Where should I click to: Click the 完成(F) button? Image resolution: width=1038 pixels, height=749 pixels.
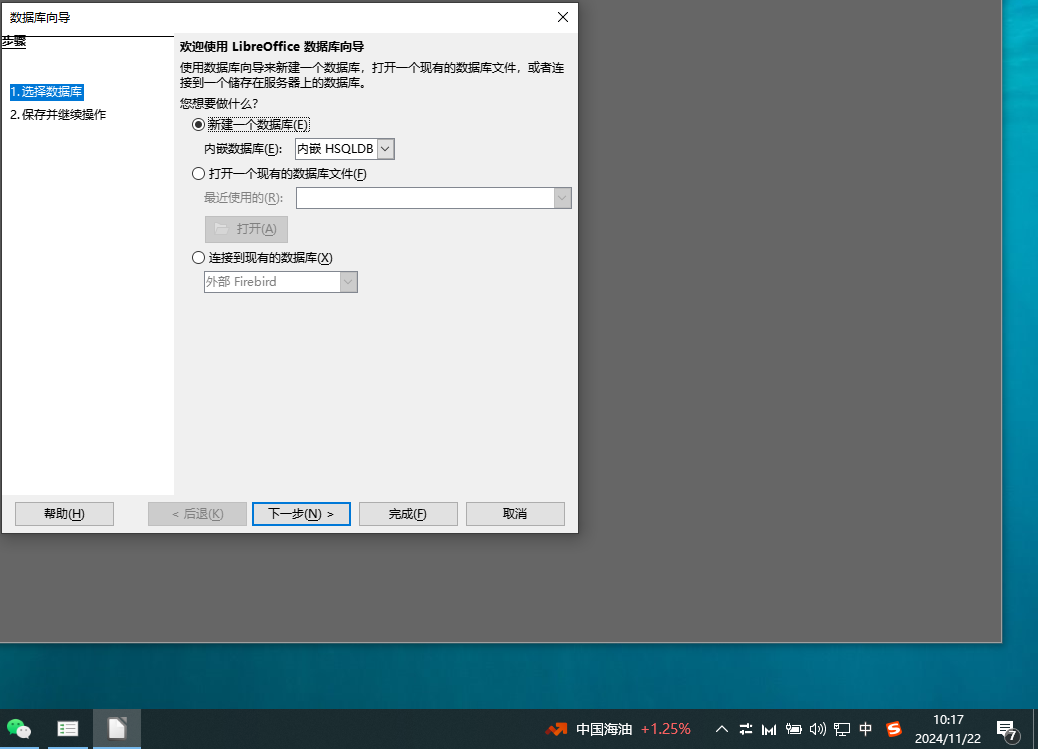click(408, 514)
